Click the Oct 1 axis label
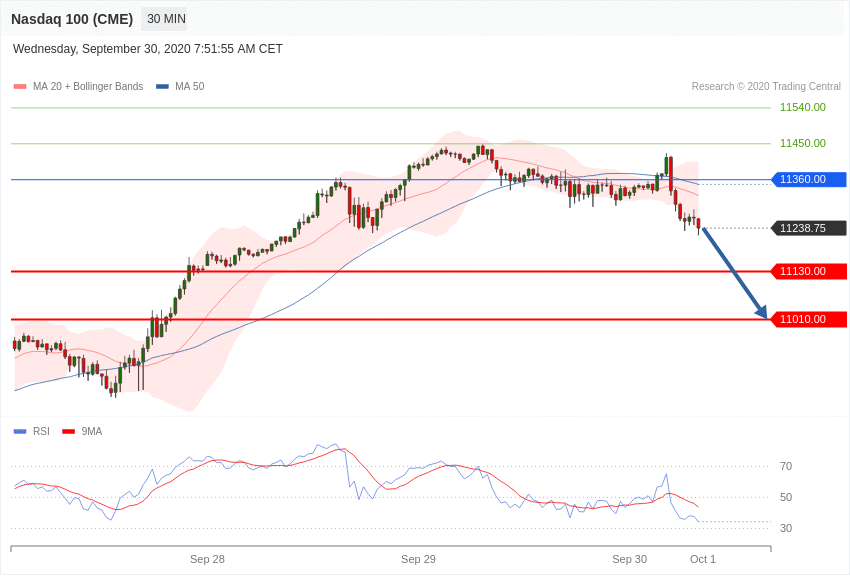850x576 pixels. point(703,559)
